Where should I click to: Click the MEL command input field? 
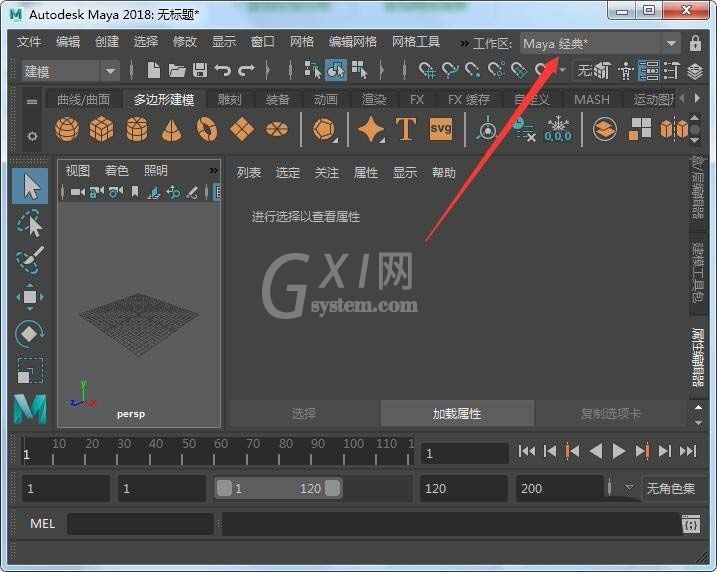[x=140, y=524]
